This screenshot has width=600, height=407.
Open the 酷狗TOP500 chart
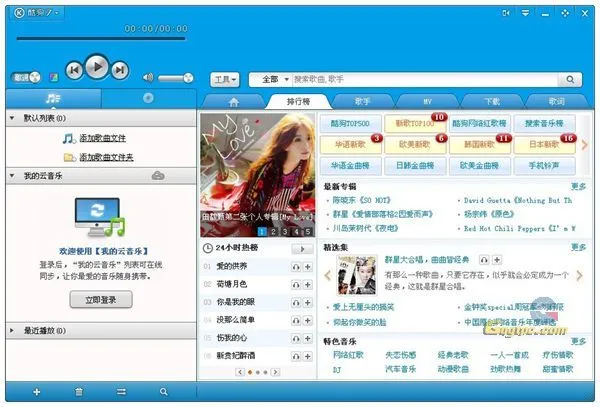[351, 124]
